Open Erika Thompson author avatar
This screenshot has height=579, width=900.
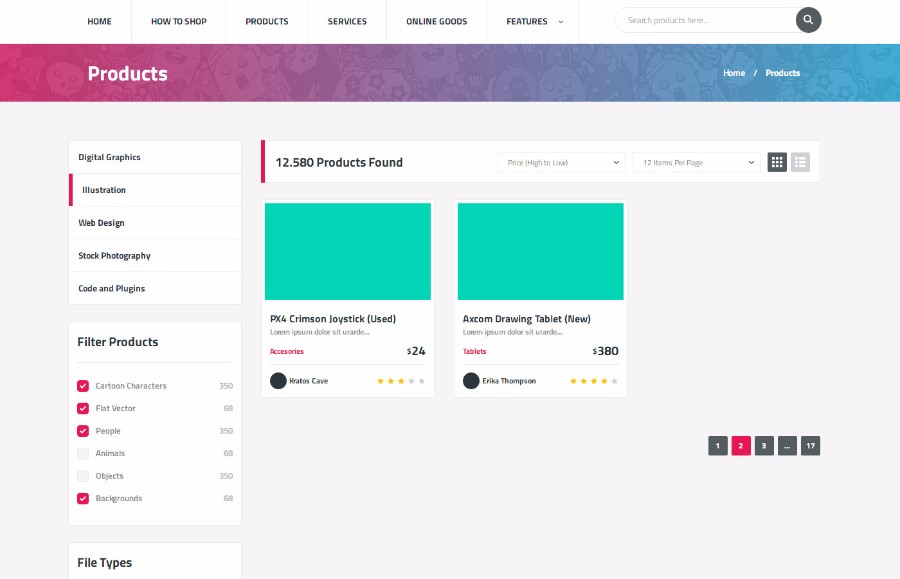pyautogui.click(x=471, y=381)
